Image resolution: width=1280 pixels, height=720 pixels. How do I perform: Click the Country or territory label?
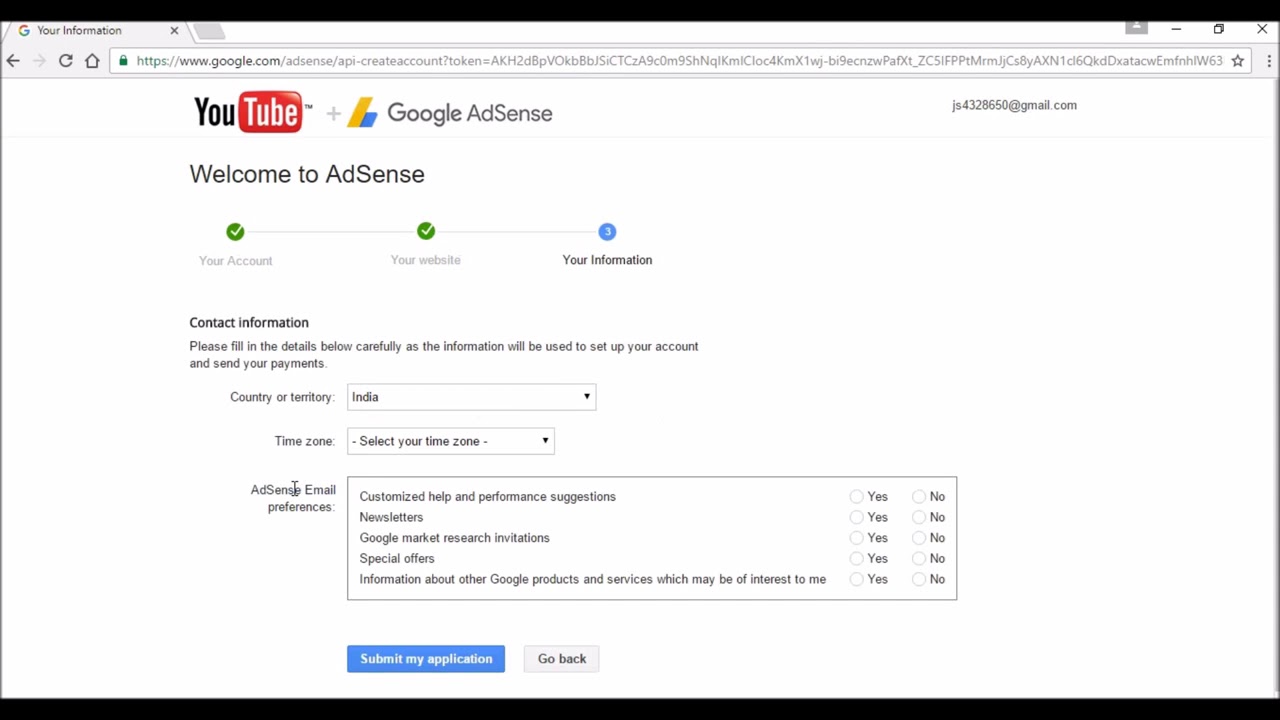pos(282,397)
